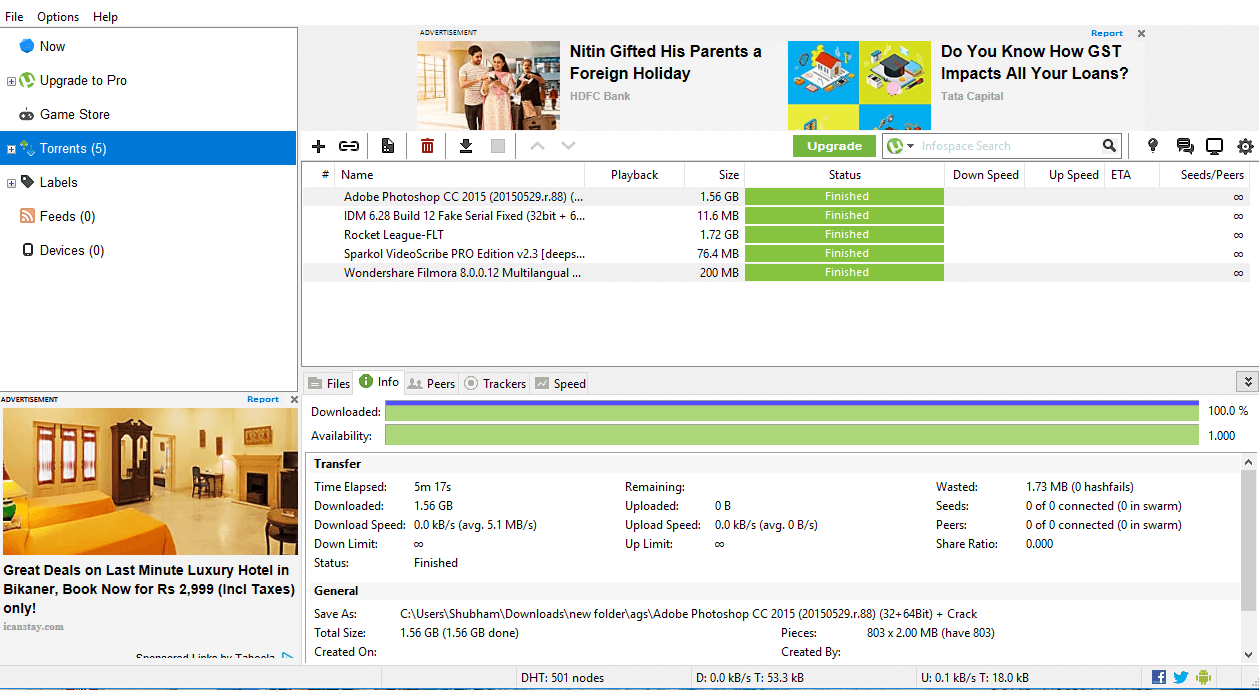Select the IDM 6.28 Build 12 torrent
Viewport: 1259px width, 690px height.
(776, 215)
